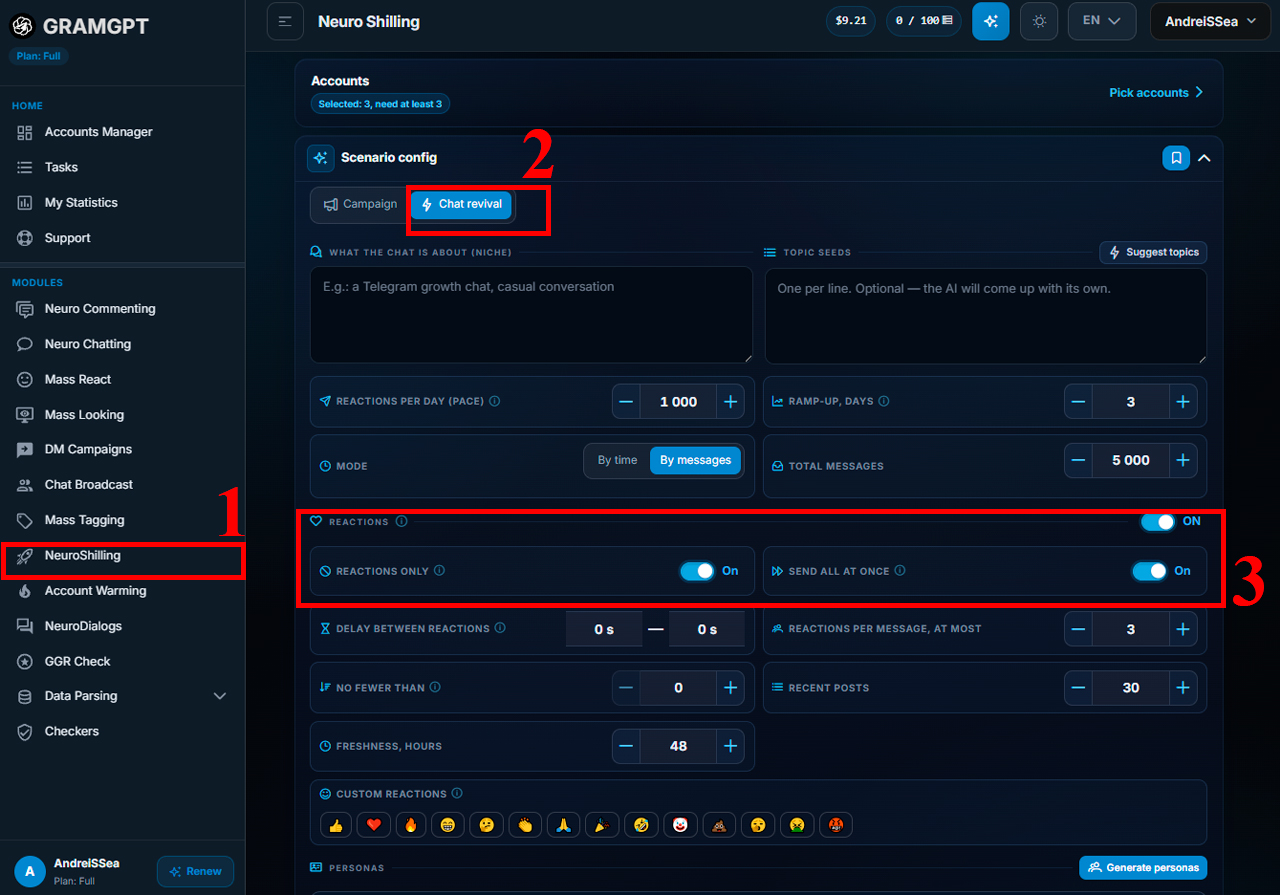
Task: Click the GRAMGPT logo
Action: click(x=80, y=26)
